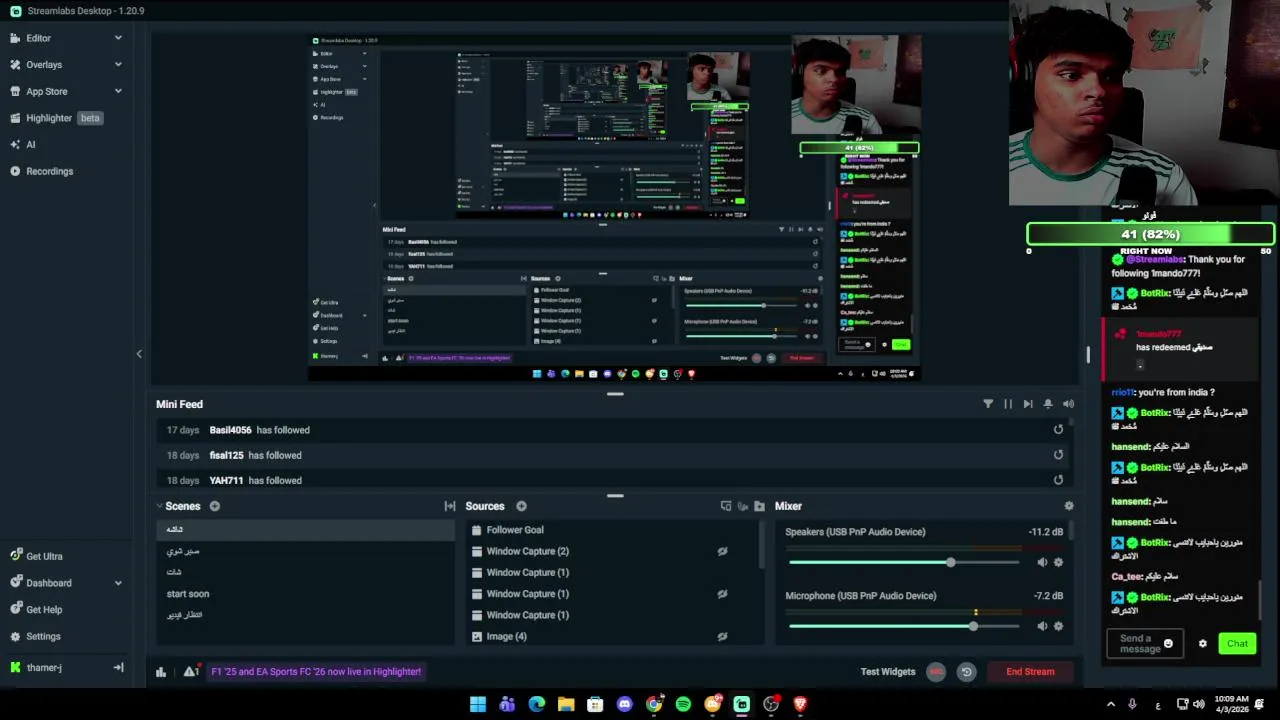Open the Windows Start menu

point(478,704)
